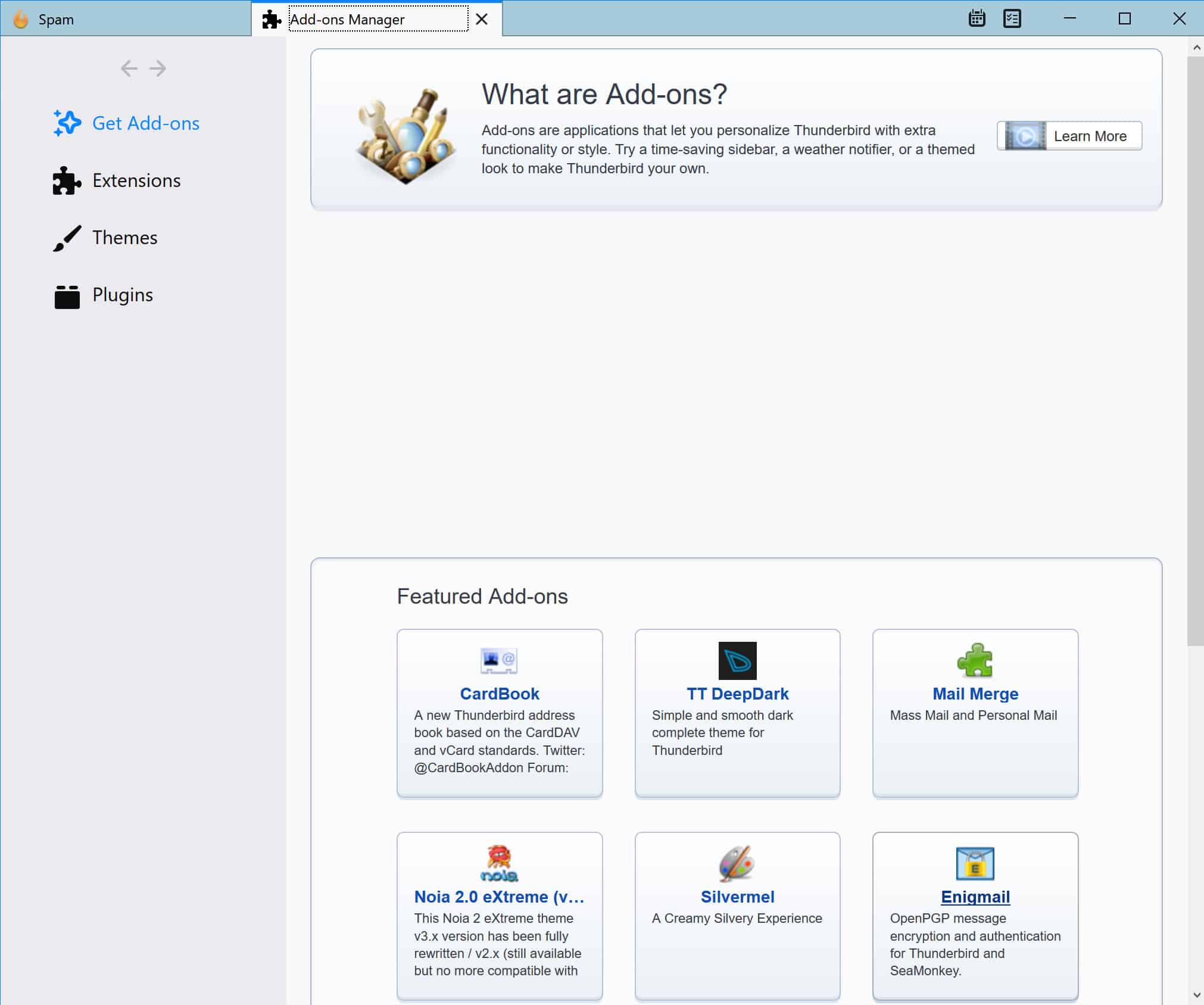
Task: Minimize the Thunderbird window
Action: [1070, 18]
